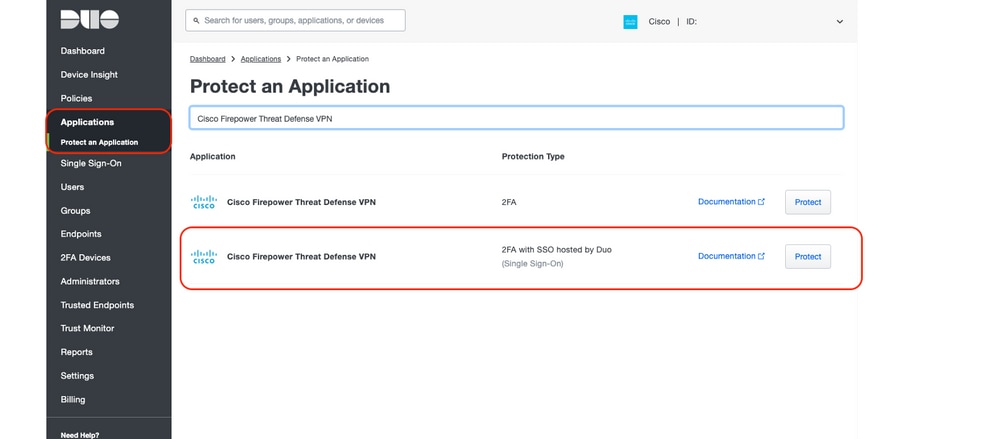The height and width of the screenshot is (439, 999).
Task: Open the Groups page
Action: [x=75, y=210]
